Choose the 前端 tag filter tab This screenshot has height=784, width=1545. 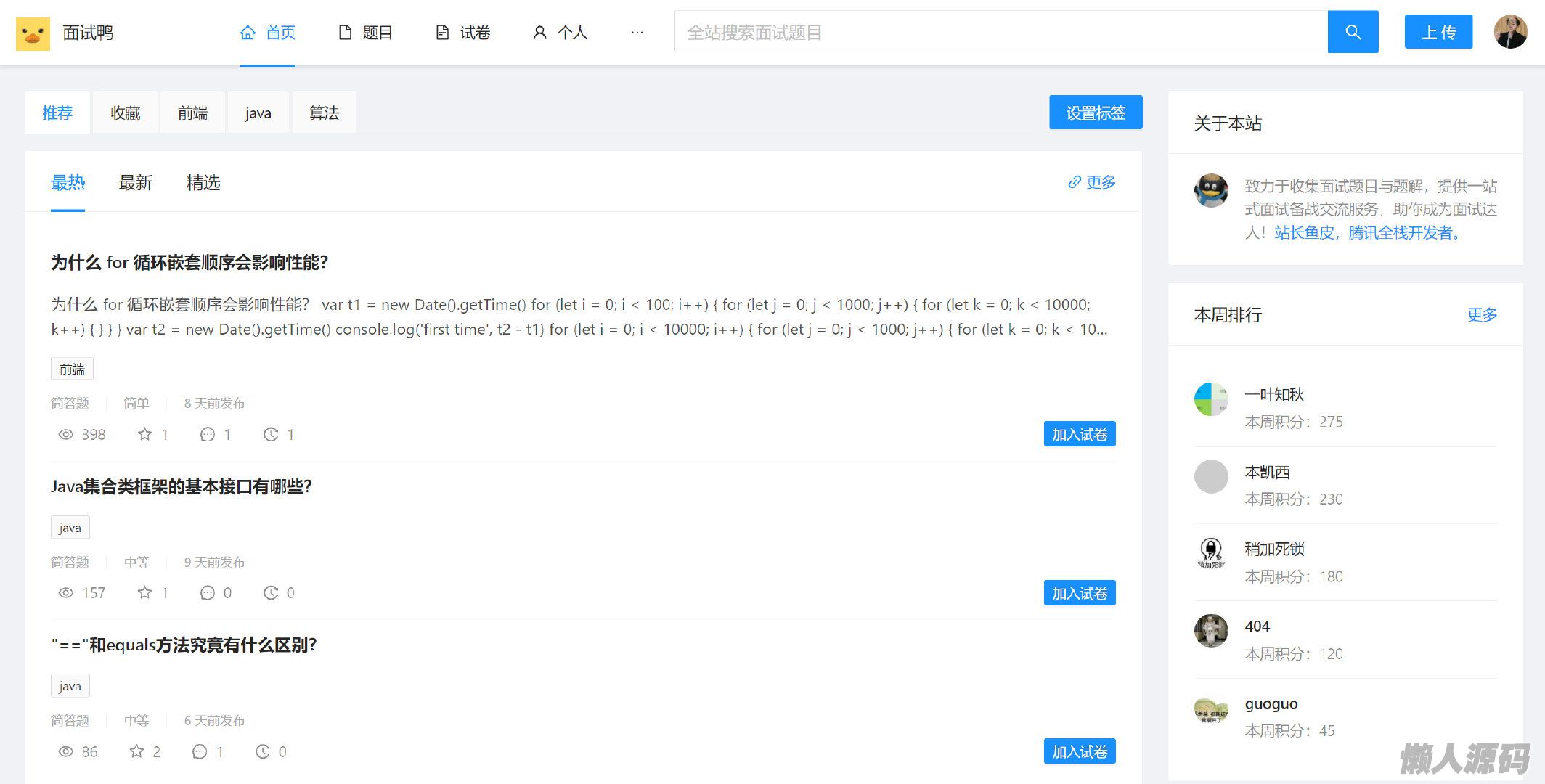192,113
